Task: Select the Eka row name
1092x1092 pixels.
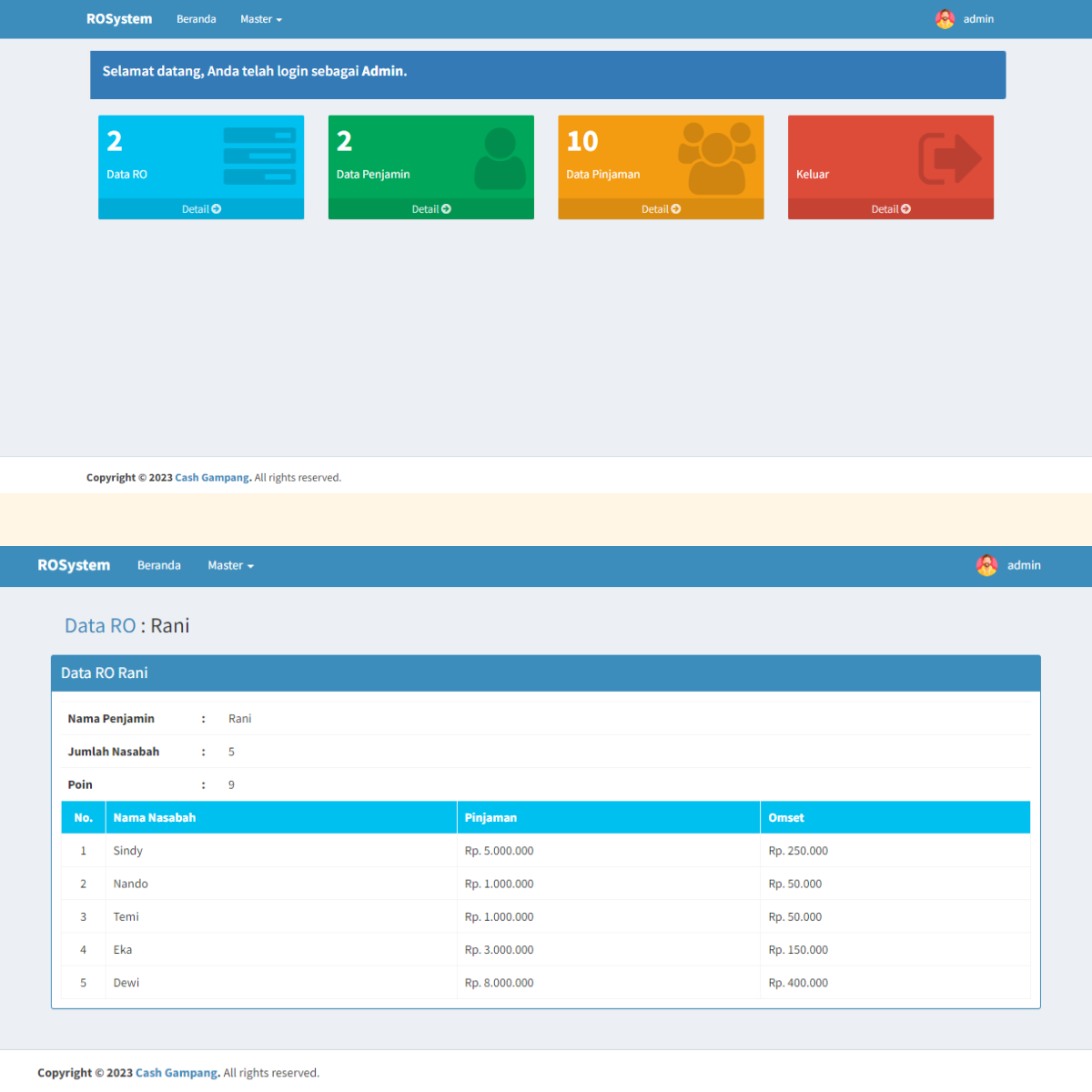Action: 123,950
